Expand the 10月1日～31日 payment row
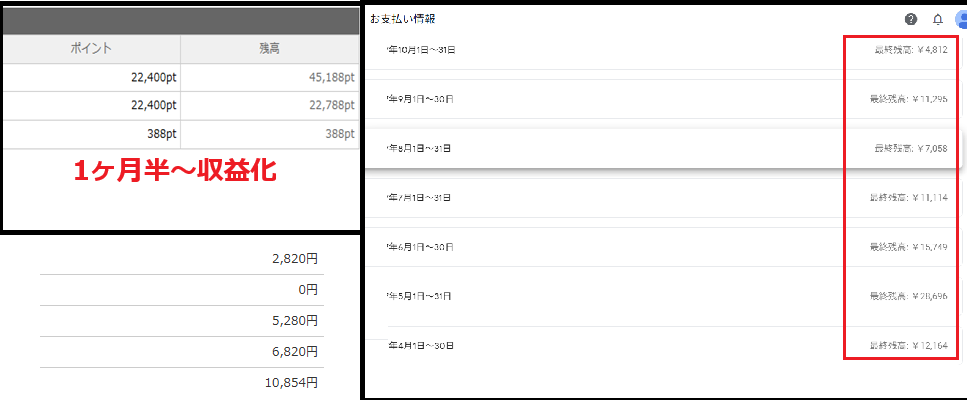The width and height of the screenshot is (967, 400). (x=420, y=49)
